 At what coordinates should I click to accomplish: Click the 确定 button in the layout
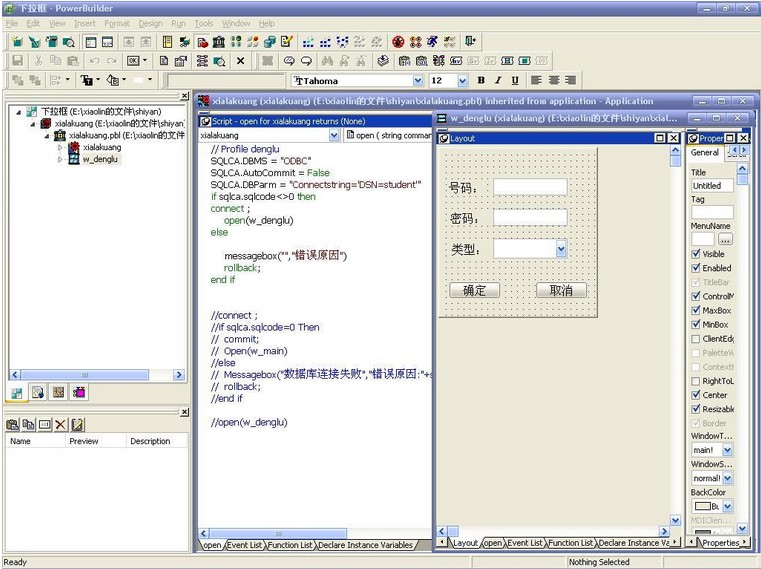[x=474, y=290]
